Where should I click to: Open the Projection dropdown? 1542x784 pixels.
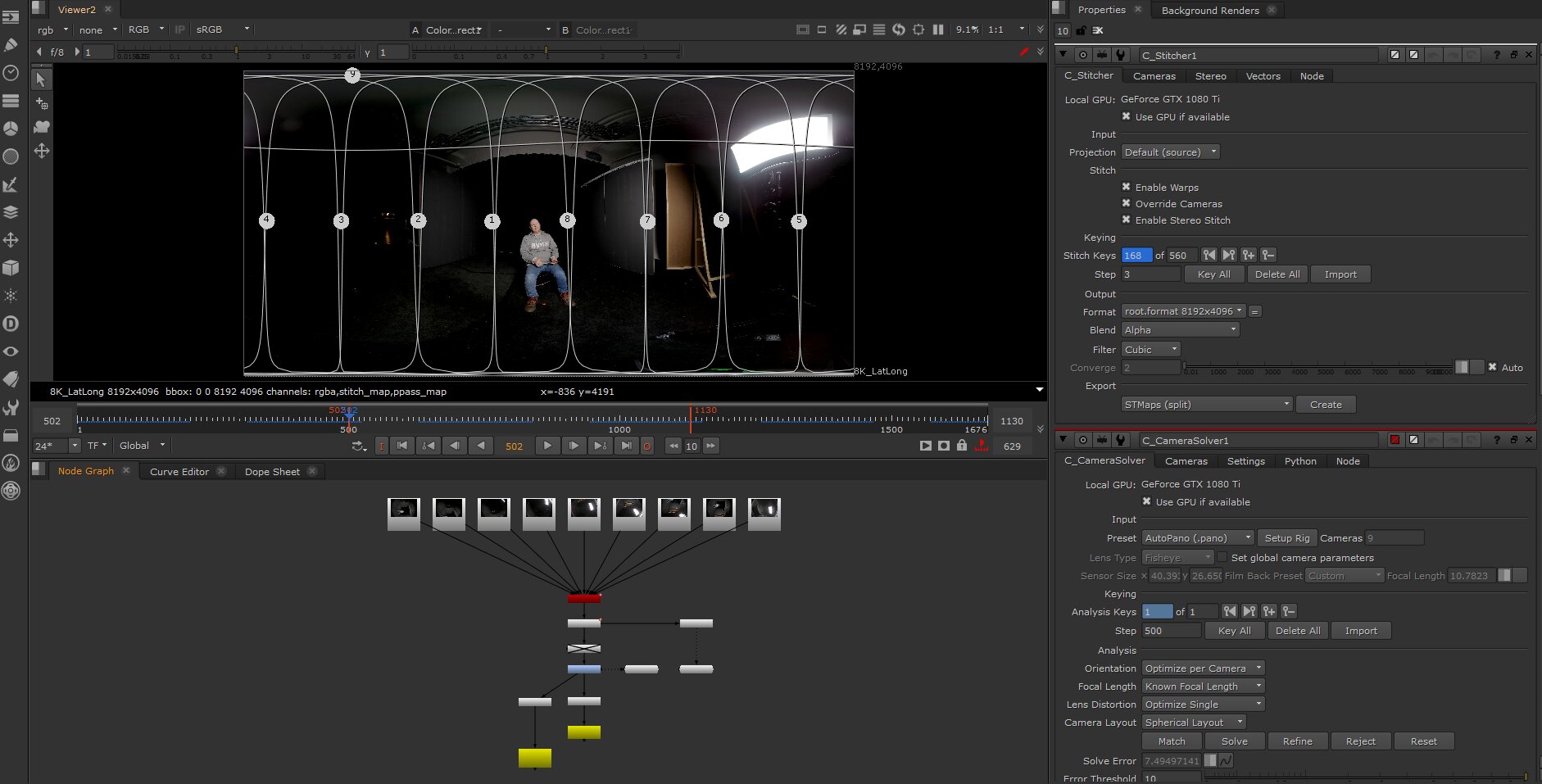tap(1170, 152)
